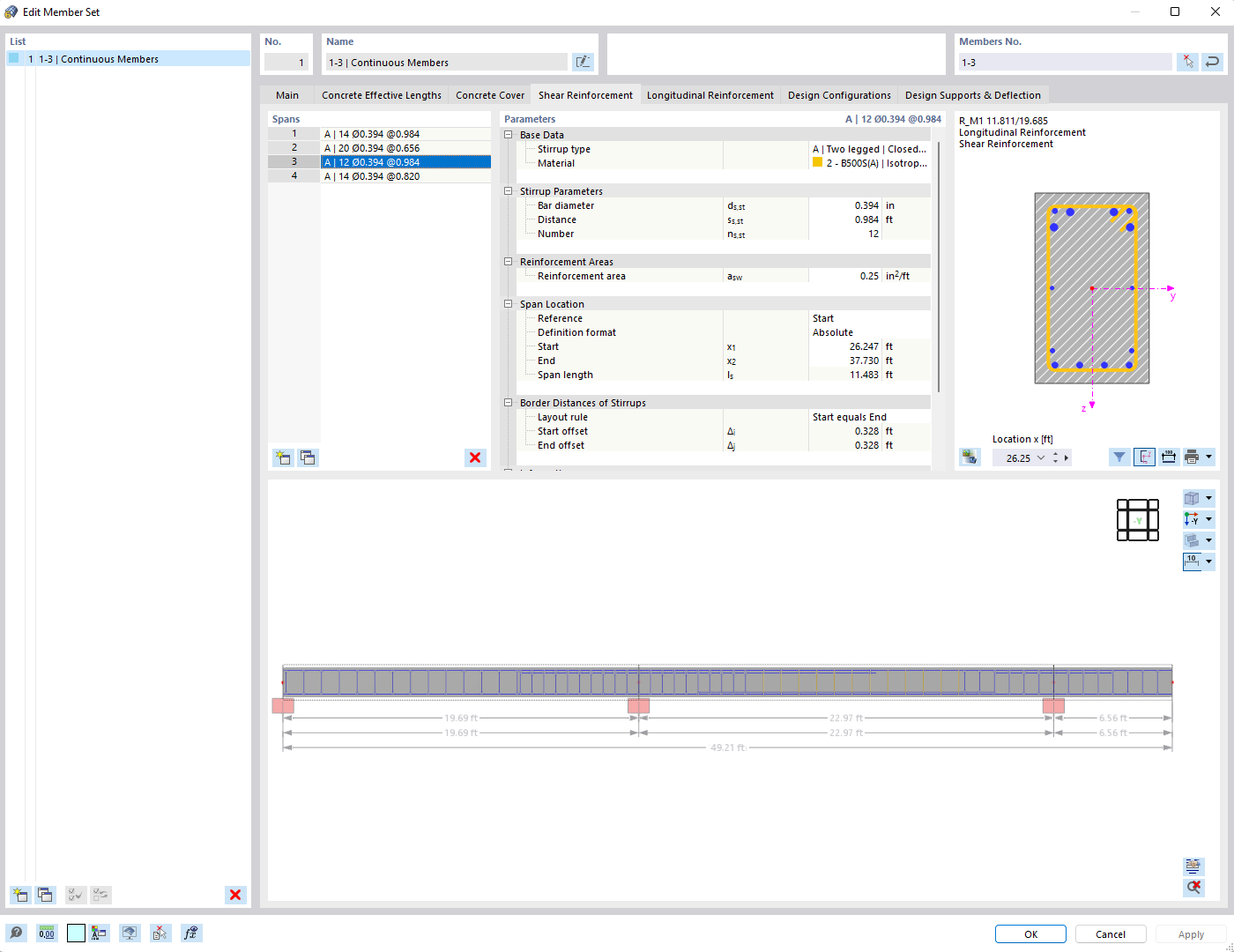Add a new span with the new-span icon
1234x952 pixels.
click(x=282, y=457)
